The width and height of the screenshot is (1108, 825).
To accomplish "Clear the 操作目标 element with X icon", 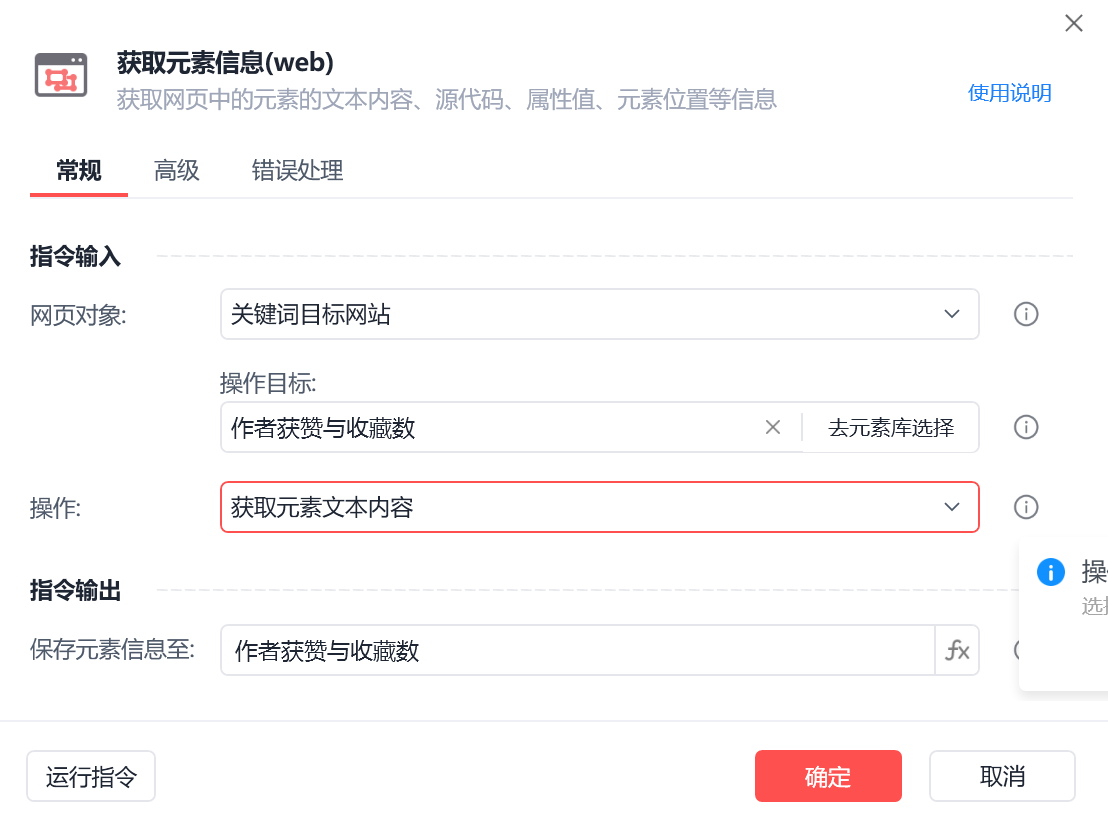I will coord(772,427).
